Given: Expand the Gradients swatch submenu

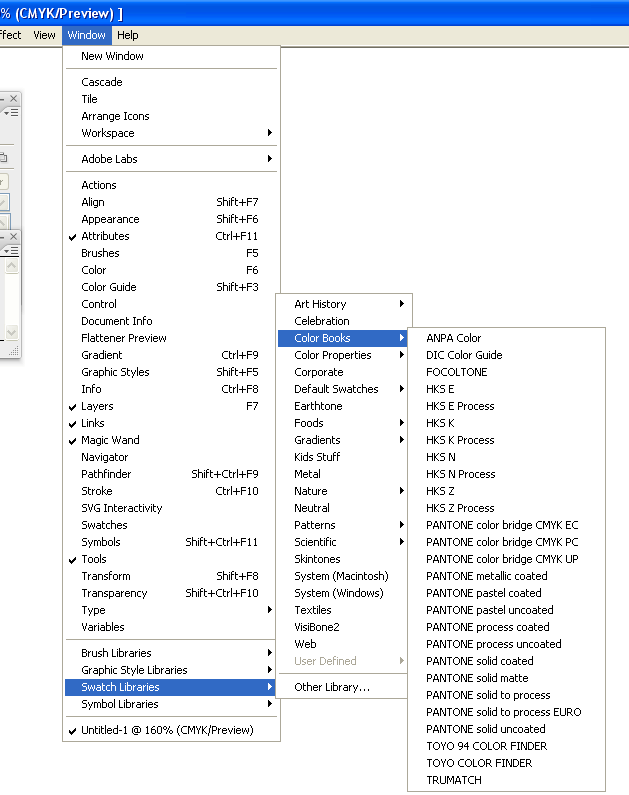Looking at the screenshot, I should click(x=343, y=440).
